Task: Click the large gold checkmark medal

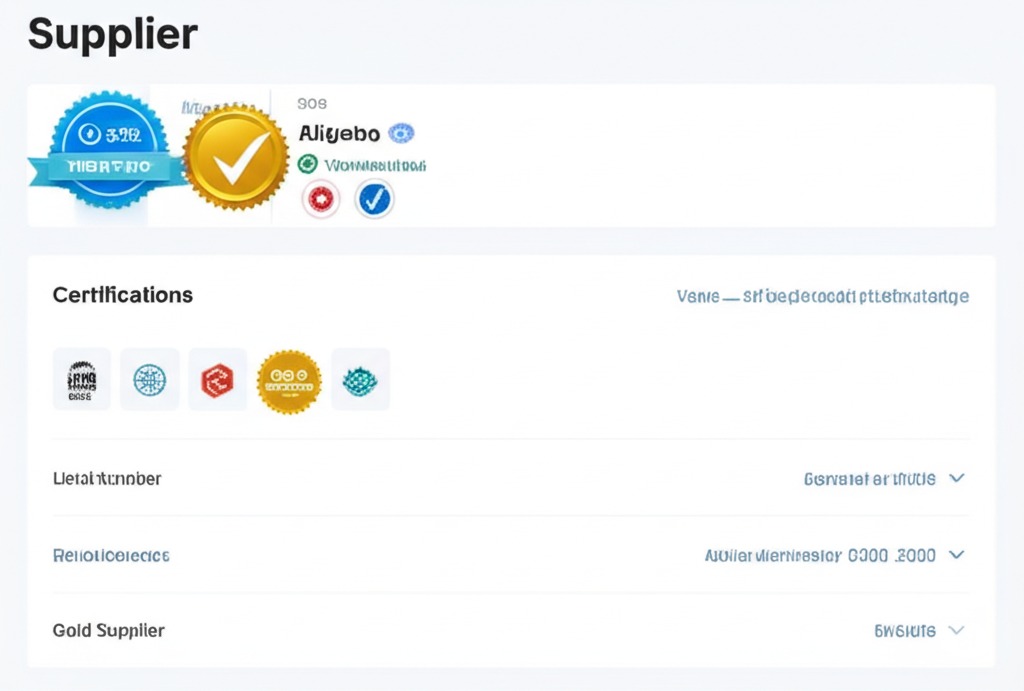Action: click(x=237, y=157)
